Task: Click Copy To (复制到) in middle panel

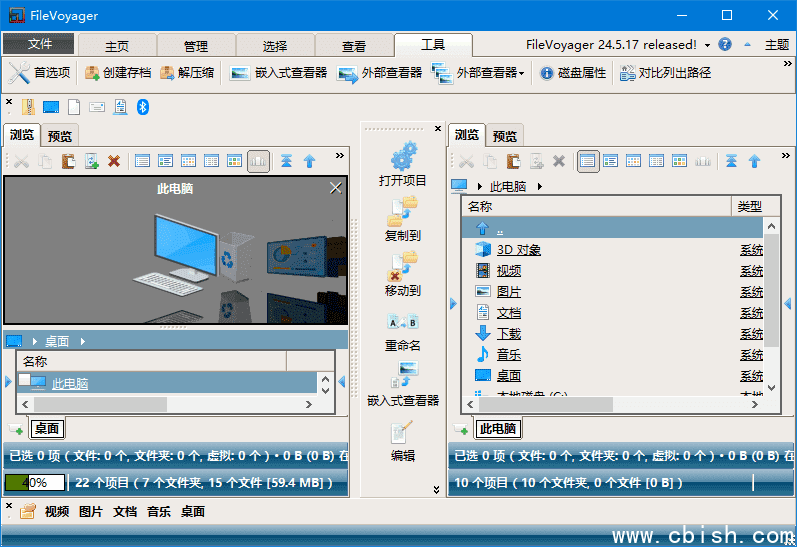Action: click(403, 219)
